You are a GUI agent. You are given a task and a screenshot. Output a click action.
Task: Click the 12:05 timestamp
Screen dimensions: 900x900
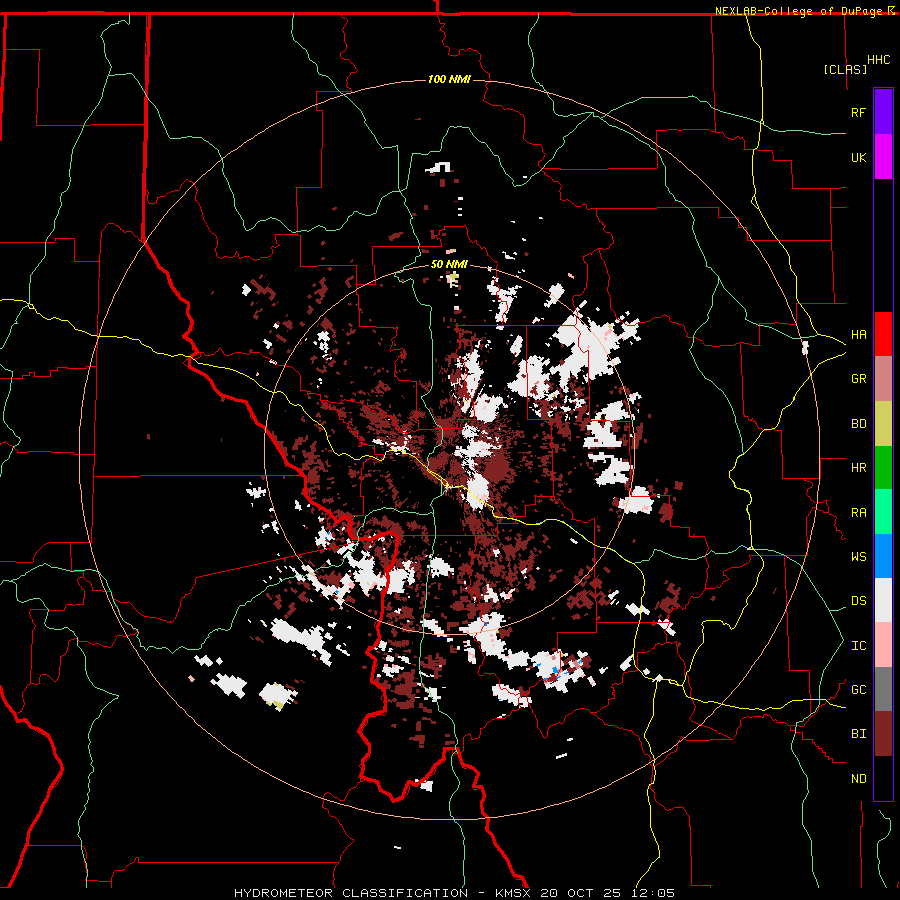tap(655, 893)
